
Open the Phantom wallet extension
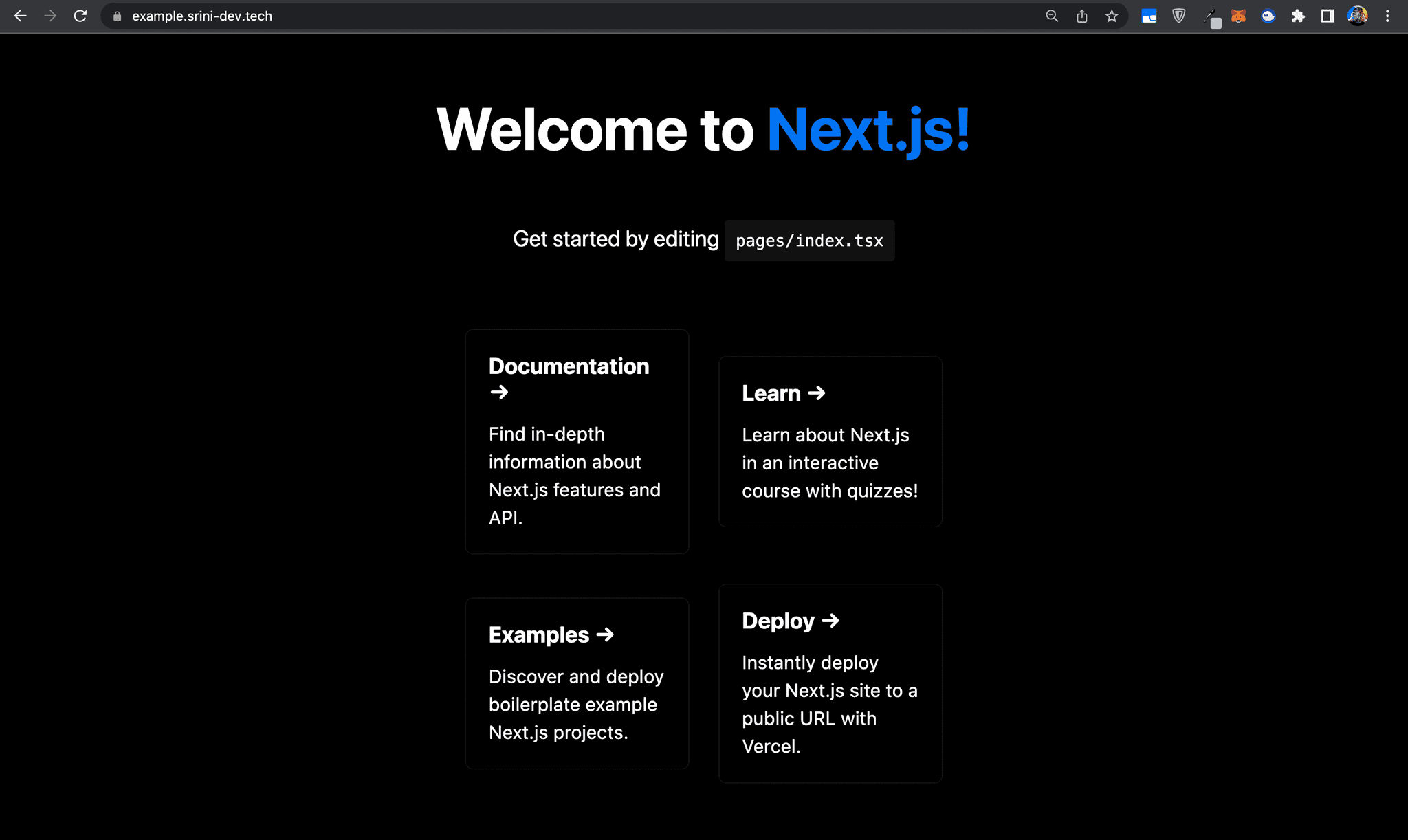[1268, 16]
